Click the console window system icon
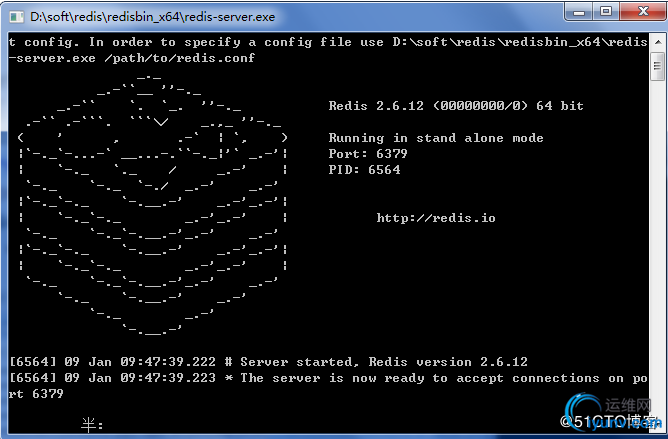The image size is (668, 439). pyautogui.click(x=16, y=17)
